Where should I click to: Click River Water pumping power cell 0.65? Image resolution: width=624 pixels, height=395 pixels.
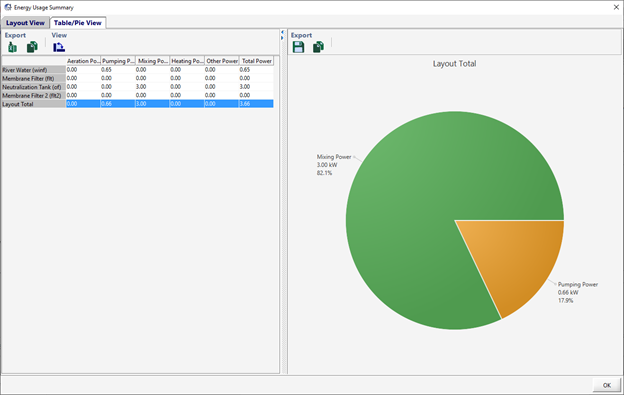118,70
